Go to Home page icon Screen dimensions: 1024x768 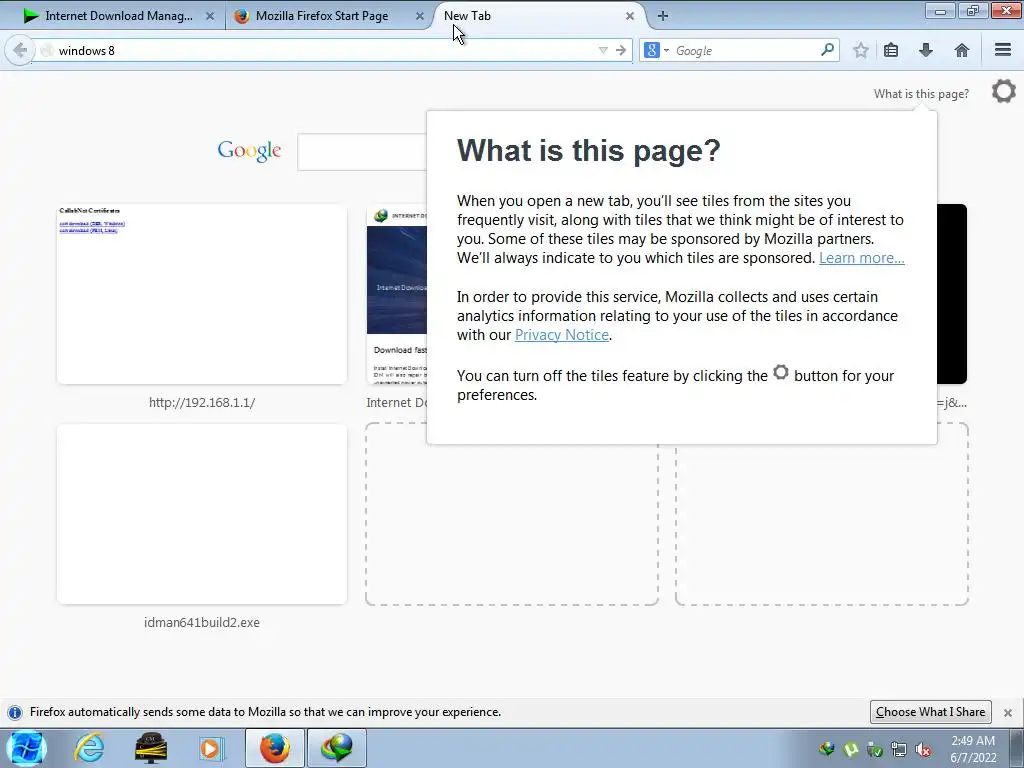(961, 50)
